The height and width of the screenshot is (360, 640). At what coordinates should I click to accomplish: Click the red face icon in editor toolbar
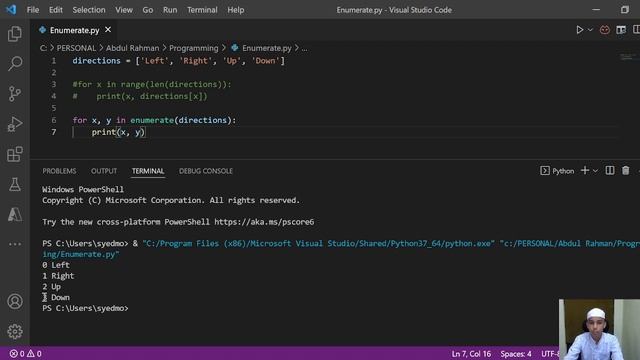pyautogui.click(x=604, y=30)
